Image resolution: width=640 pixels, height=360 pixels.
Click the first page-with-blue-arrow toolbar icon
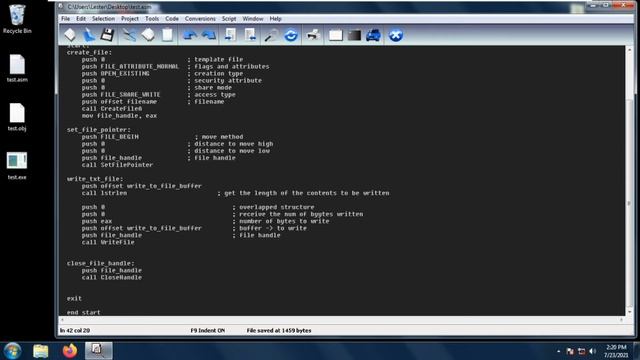tap(231, 35)
